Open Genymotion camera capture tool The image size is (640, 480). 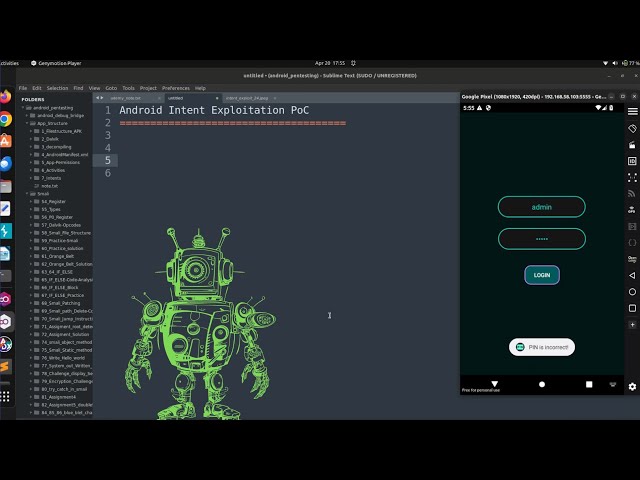[632, 145]
